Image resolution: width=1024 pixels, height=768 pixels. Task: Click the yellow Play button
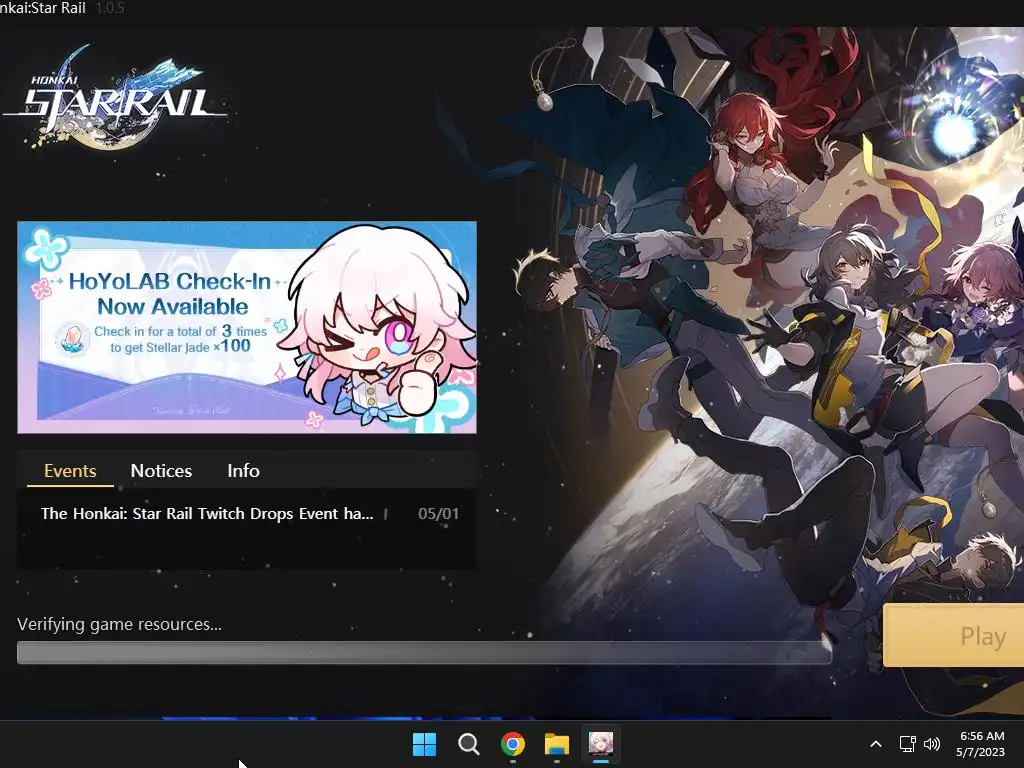(953, 635)
